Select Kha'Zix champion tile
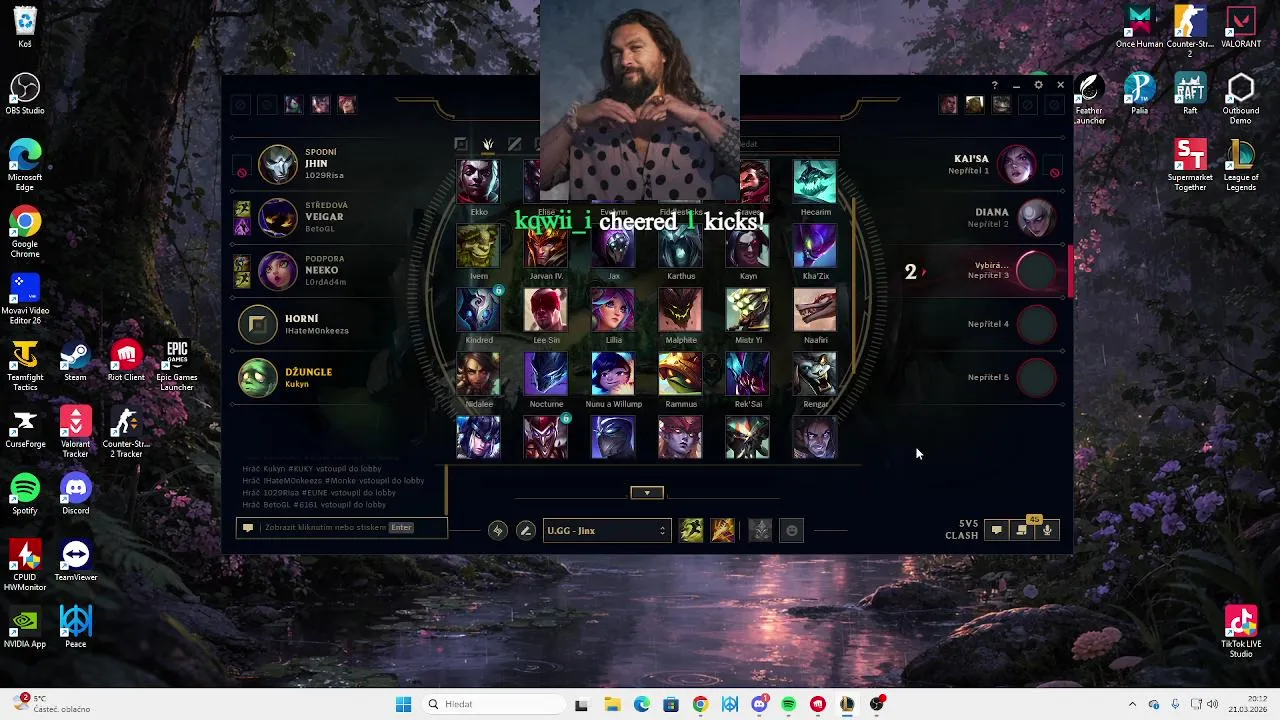The width and height of the screenshot is (1280, 720). pos(815,246)
